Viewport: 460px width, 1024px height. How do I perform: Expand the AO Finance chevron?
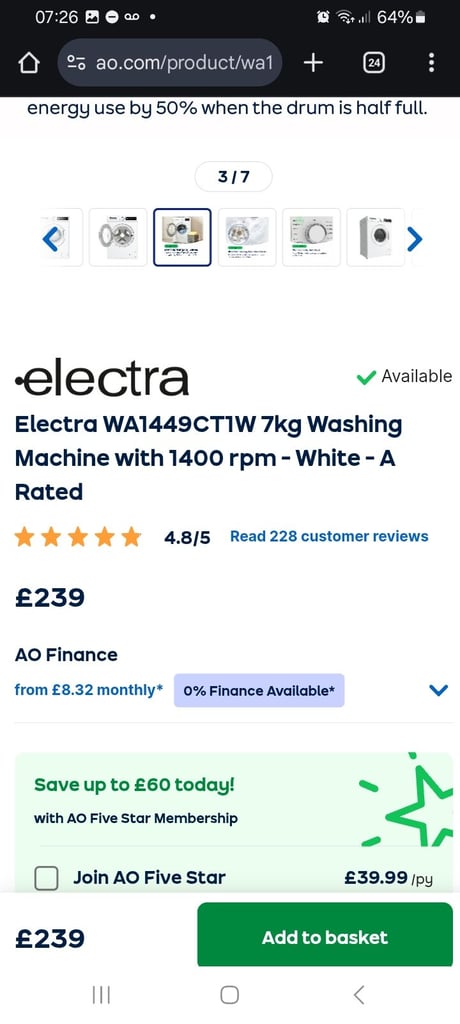point(438,690)
